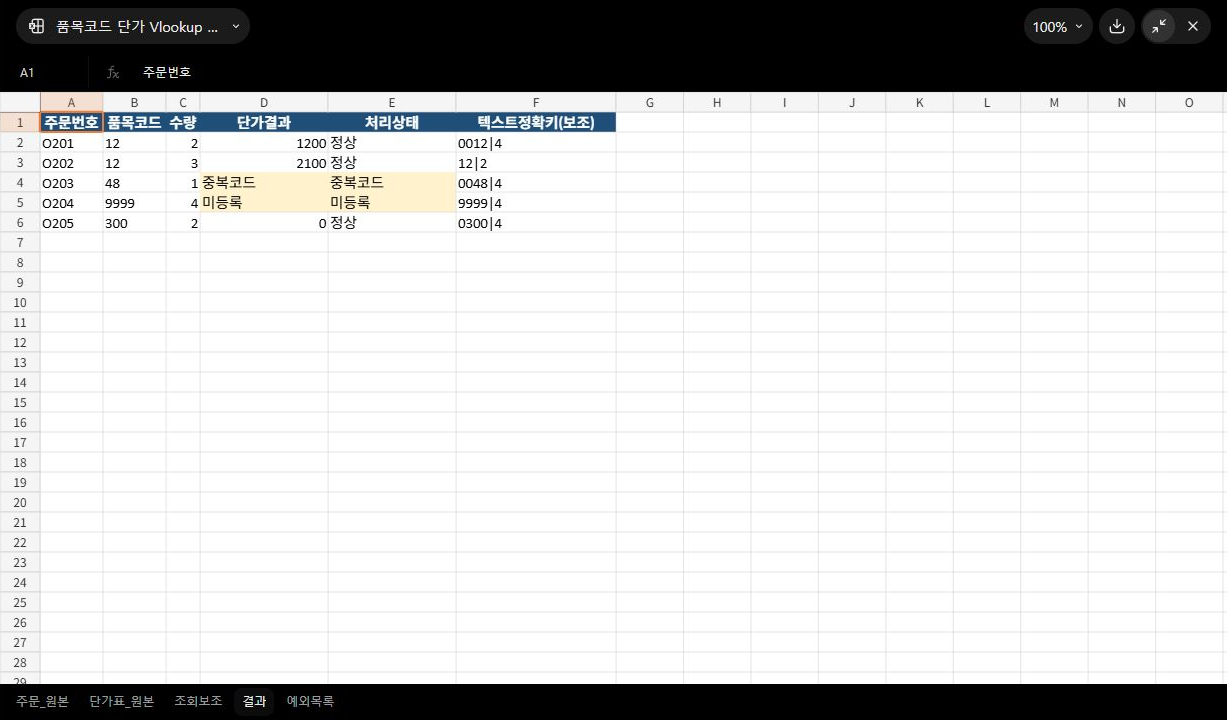Click the 품목코드 header cell
1227x720 pixels.
pos(134,123)
